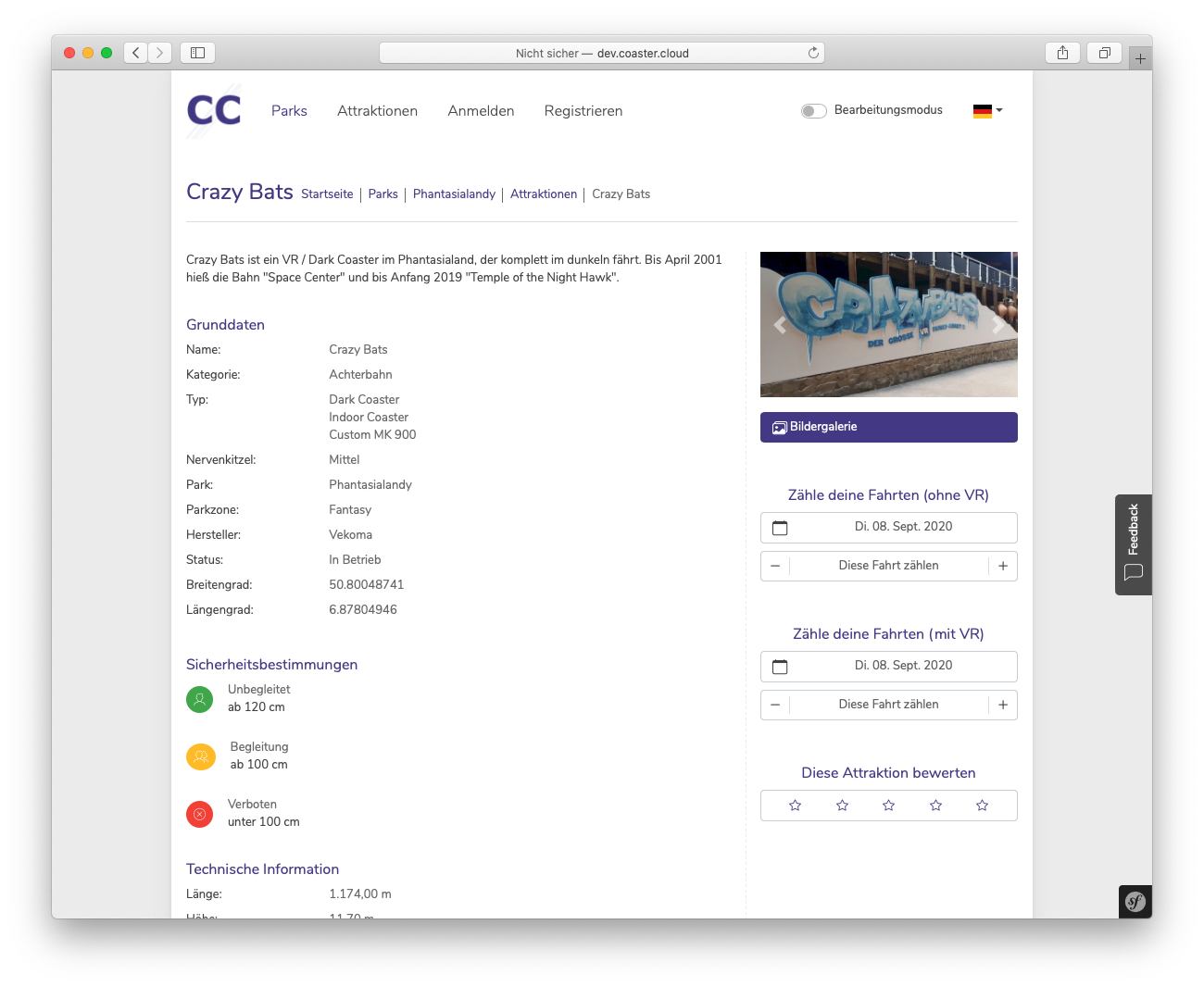The width and height of the screenshot is (1204, 987).
Task: Click calendar icon for rides without VR
Action: (780, 528)
